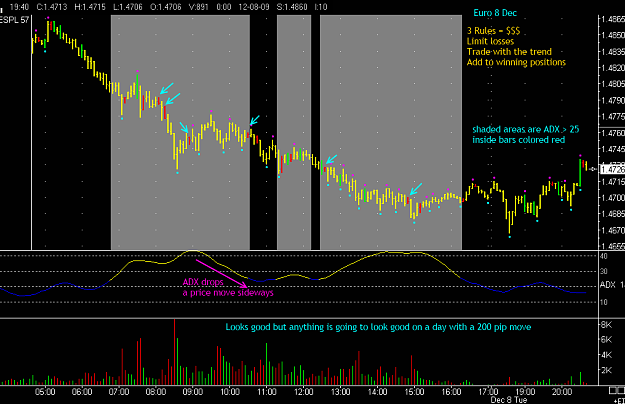Click the 07:00 time axis label
The width and height of the screenshot is (625, 404).
click(x=119, y=392)
